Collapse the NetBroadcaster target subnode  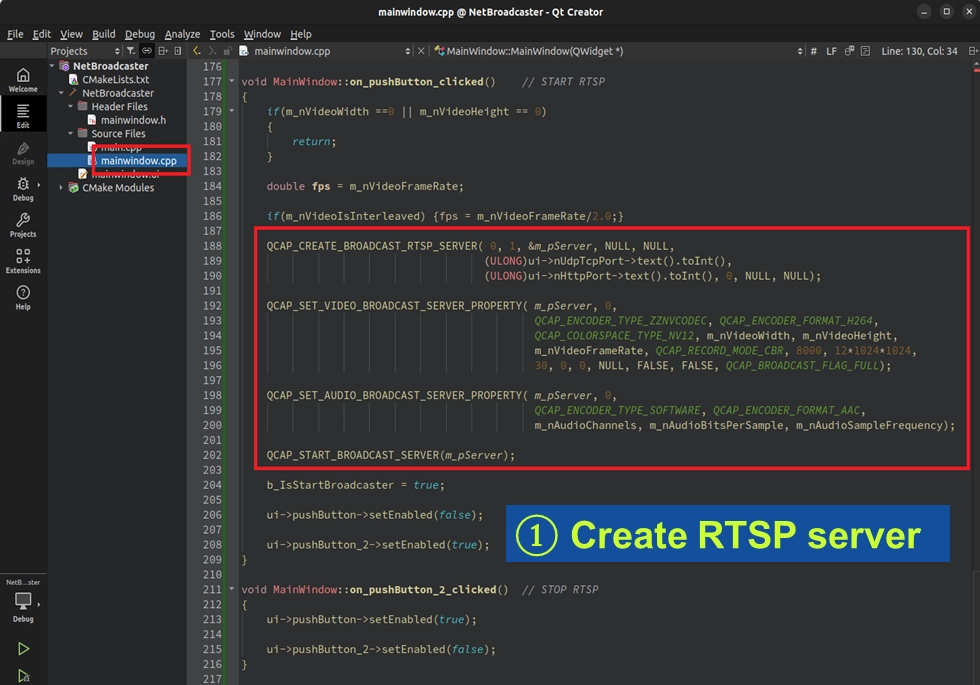tap(61, 92)
